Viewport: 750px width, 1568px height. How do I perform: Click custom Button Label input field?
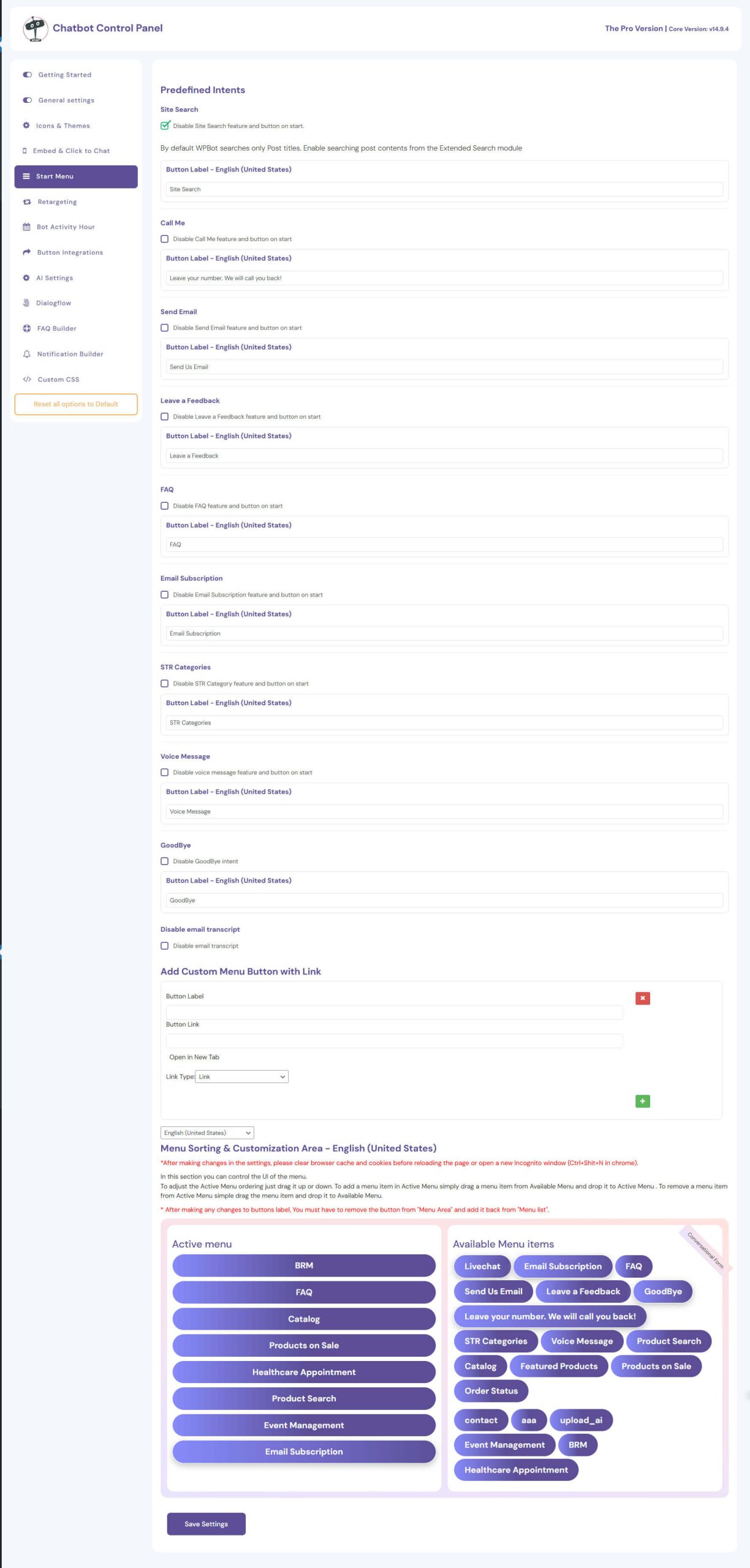[394, 1013]
